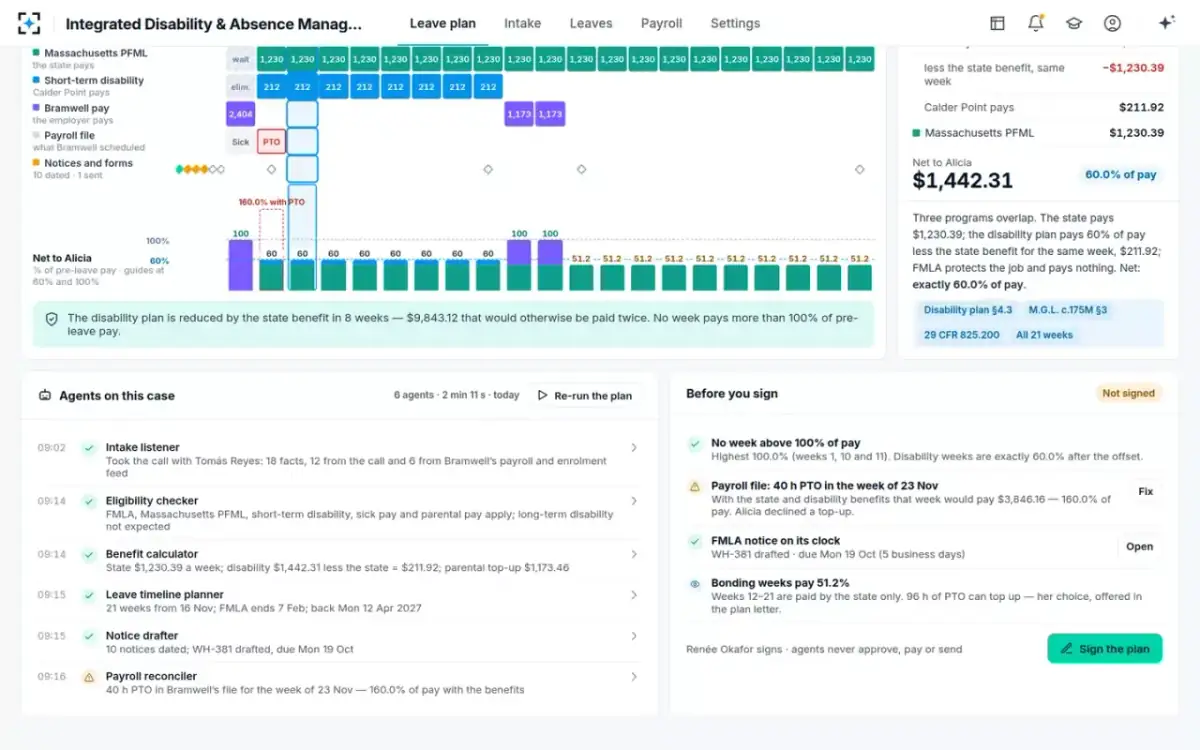Open the Disability plan §4.3 citation

tap(968, 310)
